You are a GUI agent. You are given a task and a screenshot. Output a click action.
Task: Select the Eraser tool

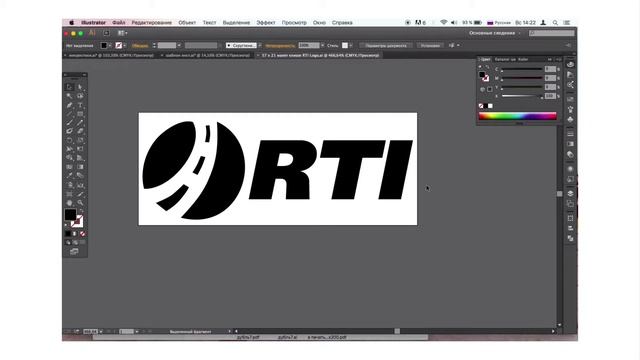click(x=80, y=131)
